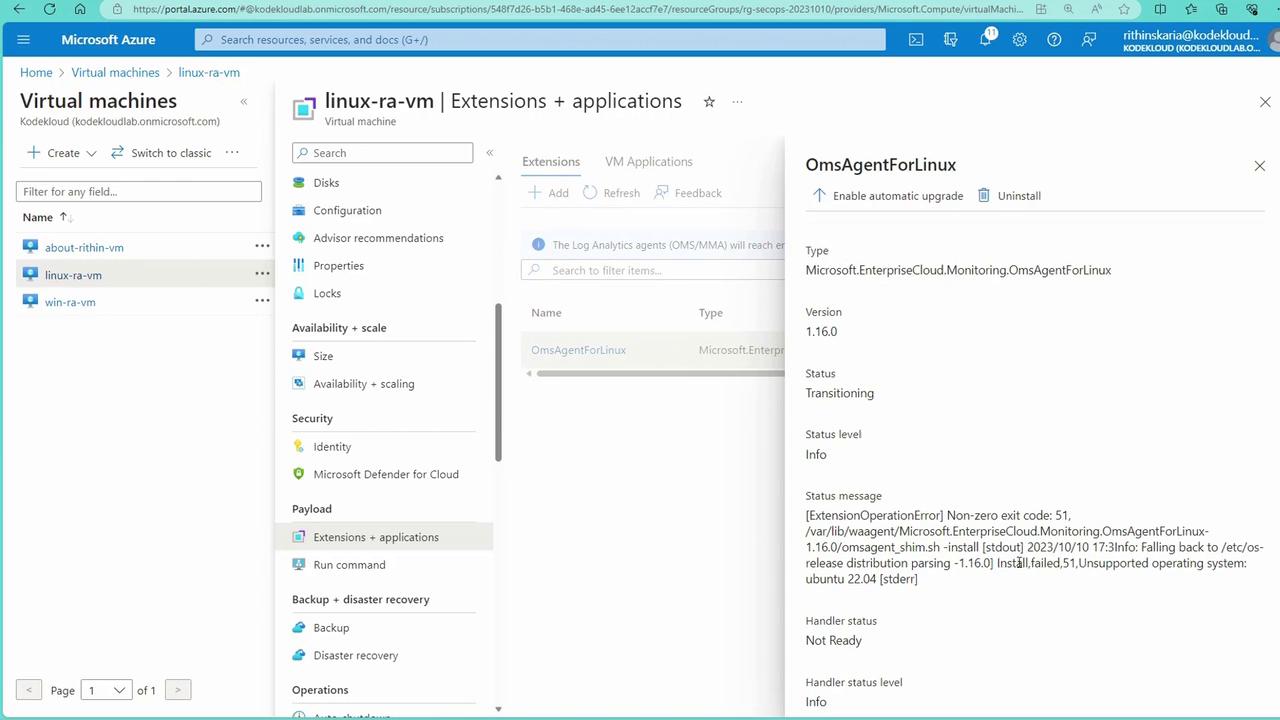This screenshot has height=720, width=1280.
Task: Open Backup under Backup + disaster recovery
Action: [x=331, y=628]
